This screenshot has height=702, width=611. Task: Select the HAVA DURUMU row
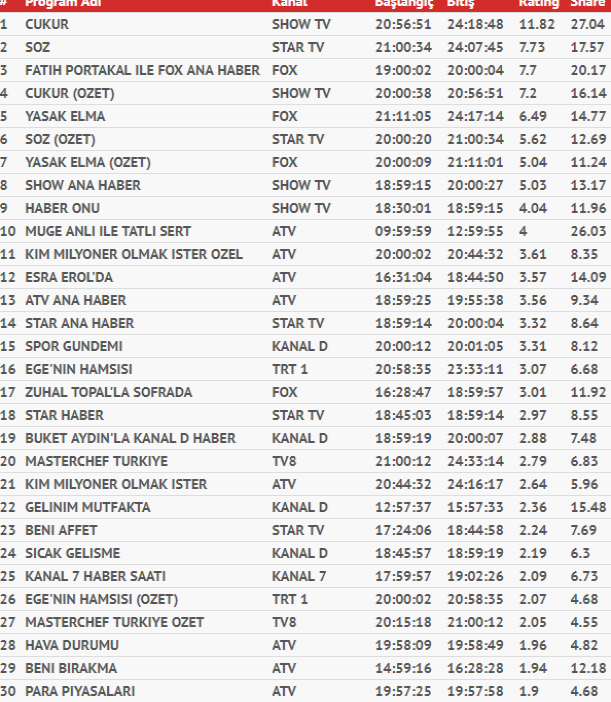point(72,645)
